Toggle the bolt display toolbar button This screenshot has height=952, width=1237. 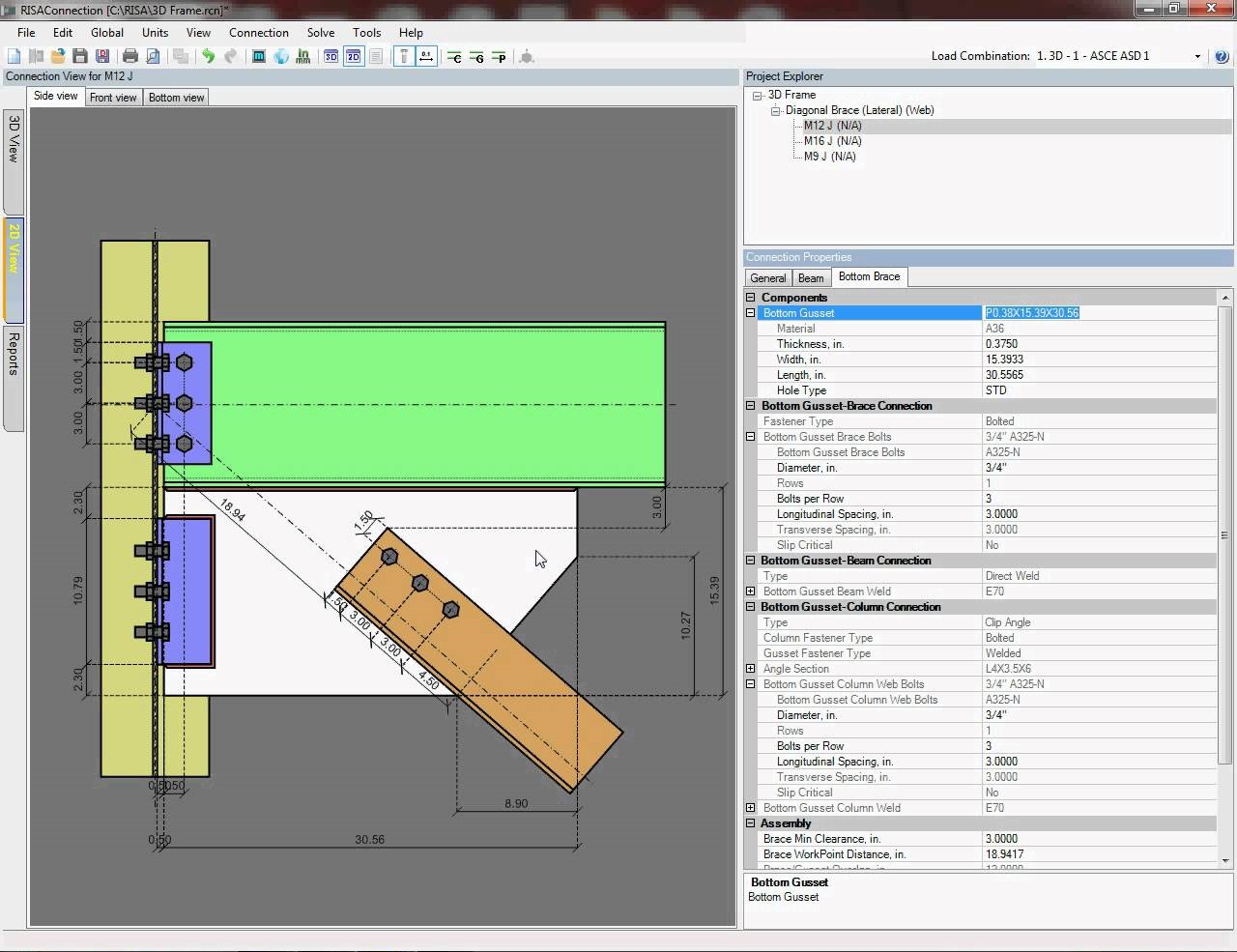click(x=404, y=57)
